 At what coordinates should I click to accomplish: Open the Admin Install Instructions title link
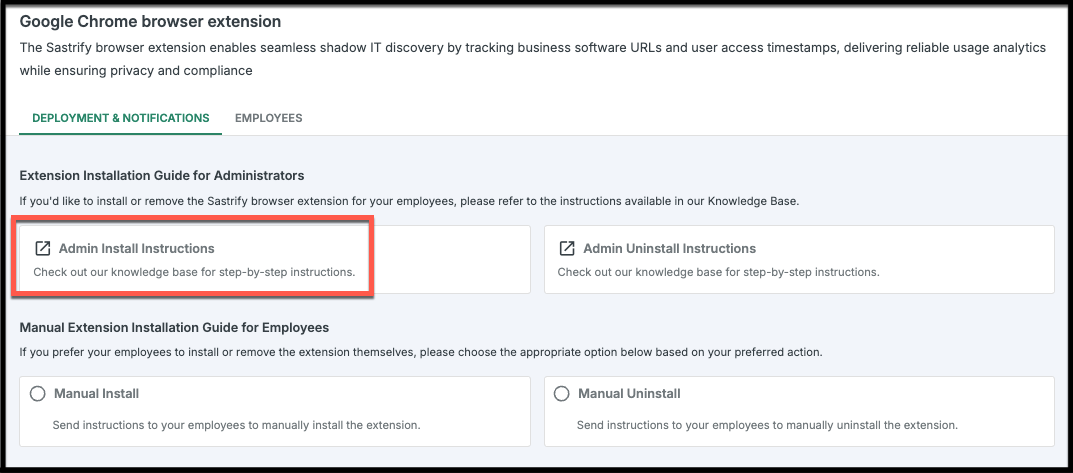click(x=136, y=248)
